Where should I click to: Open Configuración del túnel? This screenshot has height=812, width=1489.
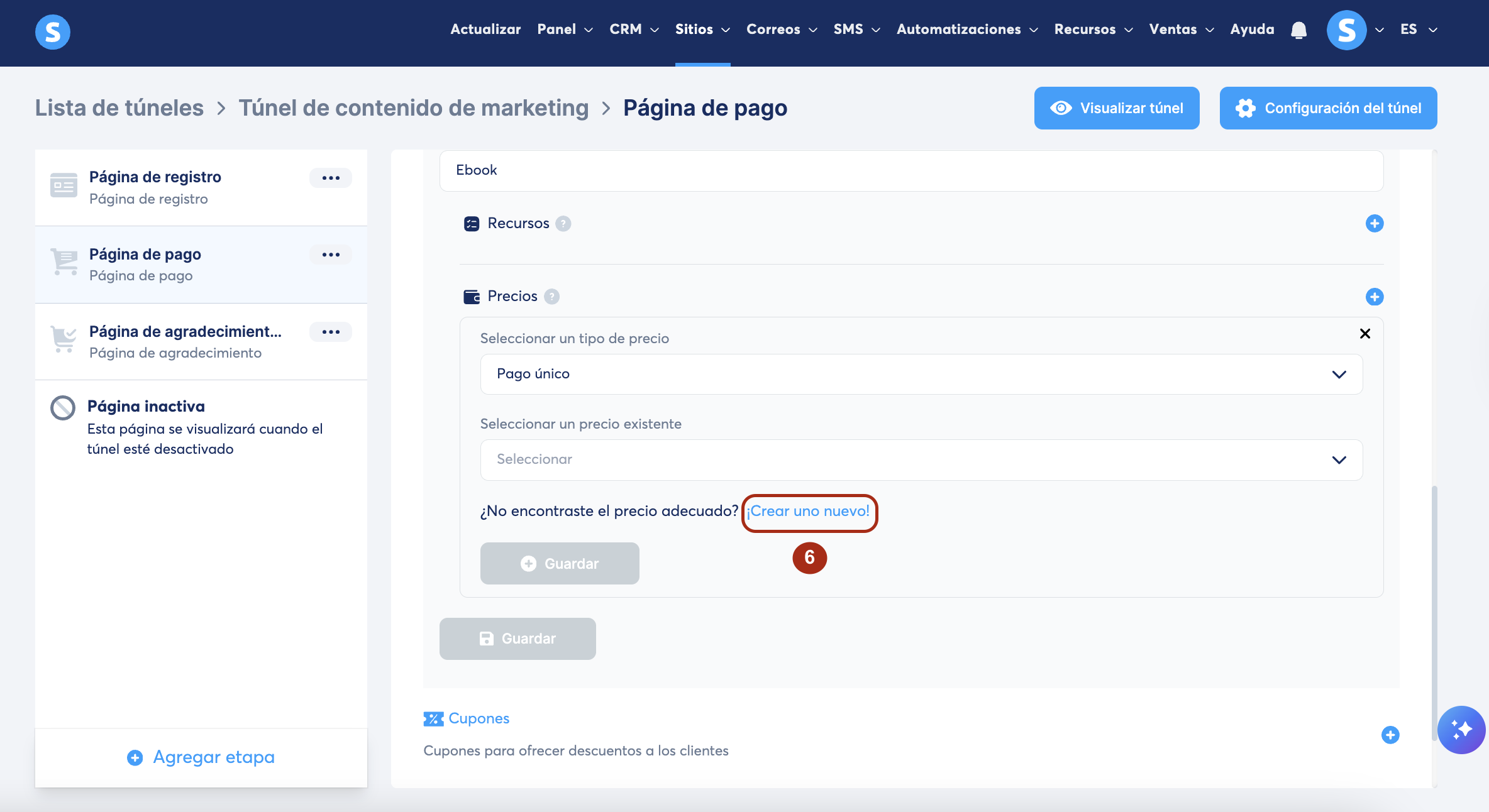[1327, 108]
